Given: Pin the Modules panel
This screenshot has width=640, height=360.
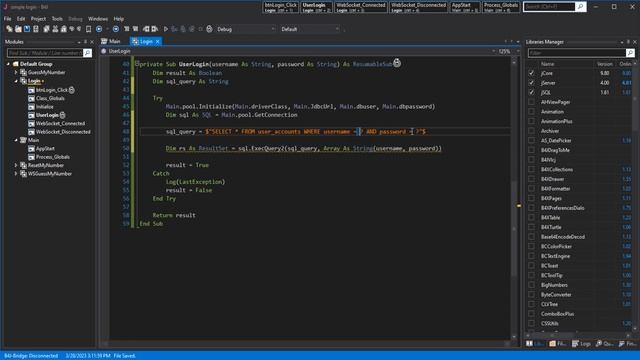Looking at the screenshot, I should click(x=85, y=42).
